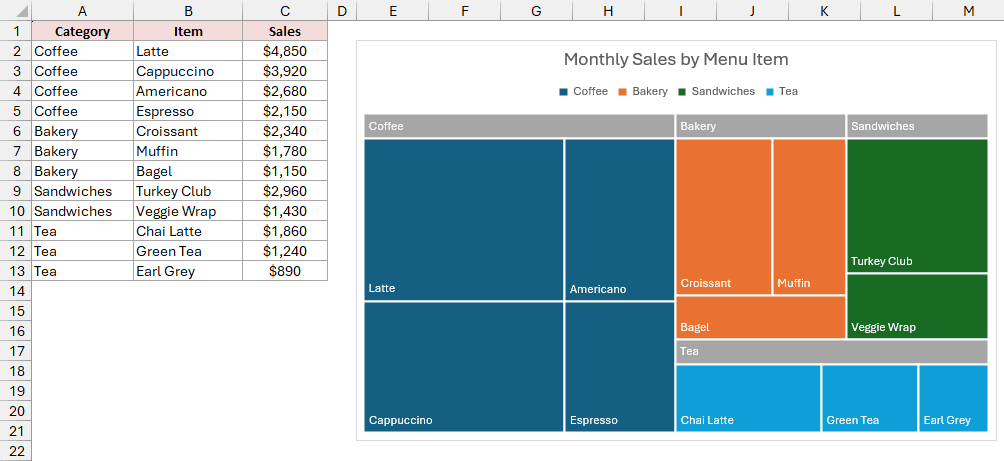Click the Item header cell
The width and height of the screenshot is (1004, 461).
tap(188, 31)
